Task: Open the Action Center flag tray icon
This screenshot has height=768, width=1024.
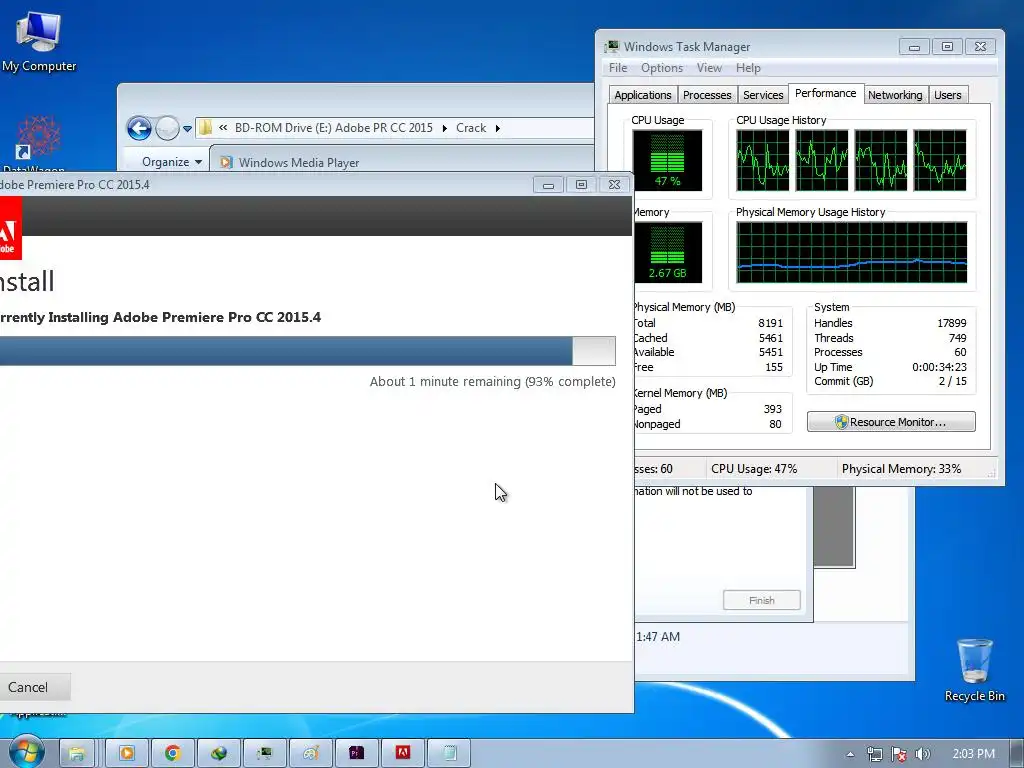Action: 899,754
